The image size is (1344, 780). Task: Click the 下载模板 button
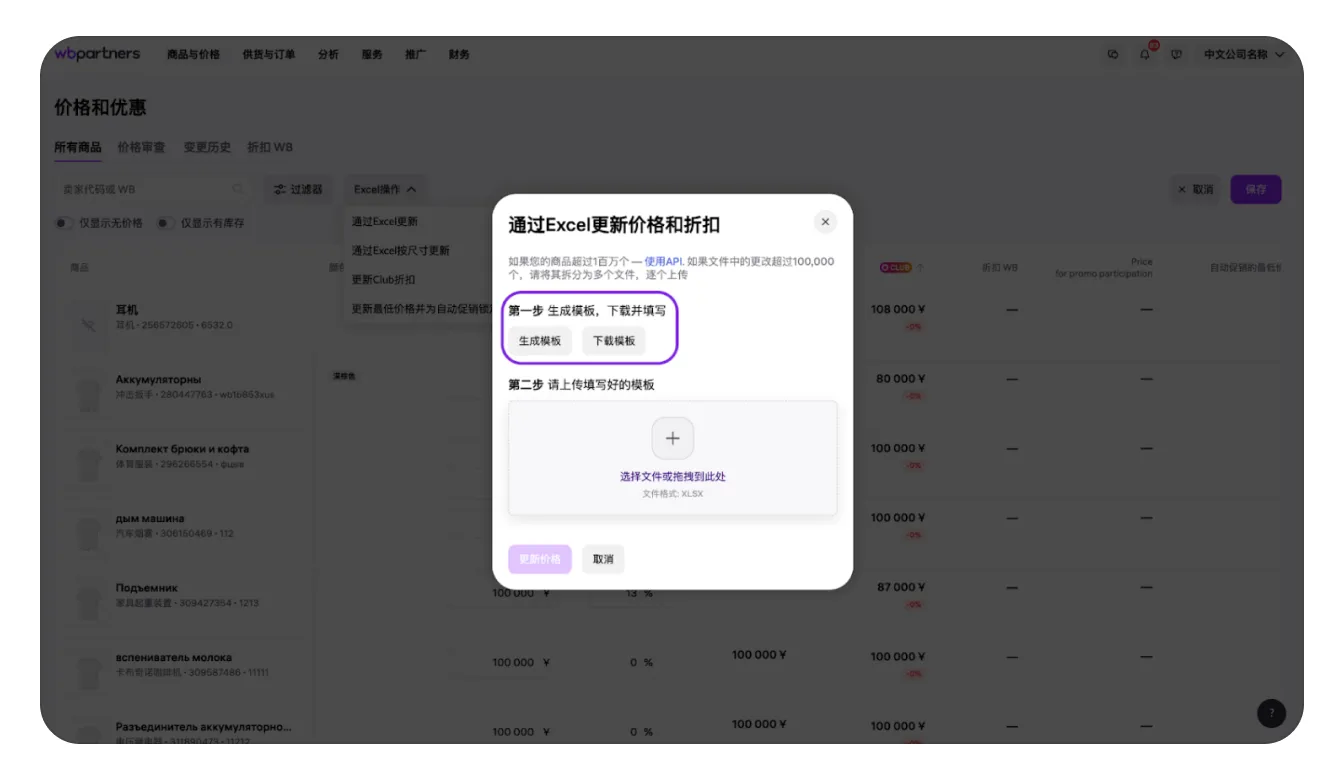[x=614, y=341]
